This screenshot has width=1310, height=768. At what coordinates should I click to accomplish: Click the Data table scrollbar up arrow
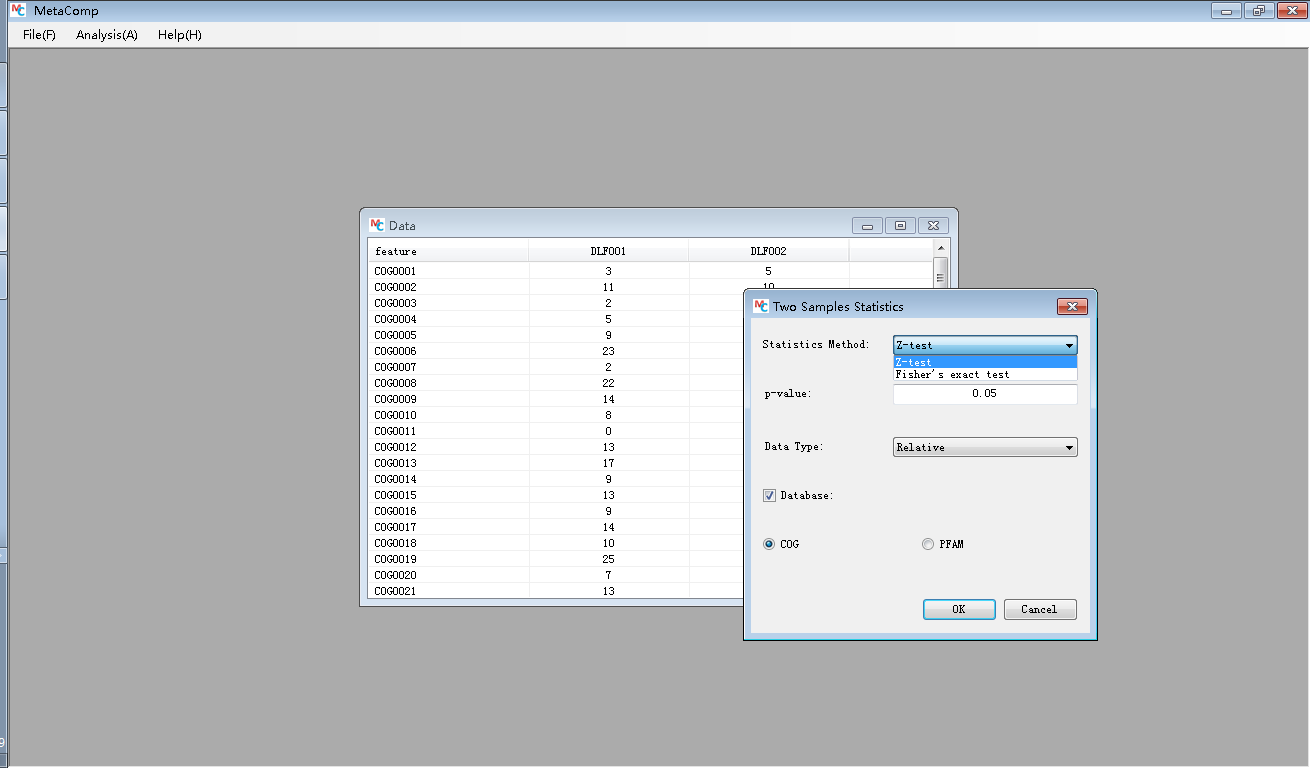940,247
